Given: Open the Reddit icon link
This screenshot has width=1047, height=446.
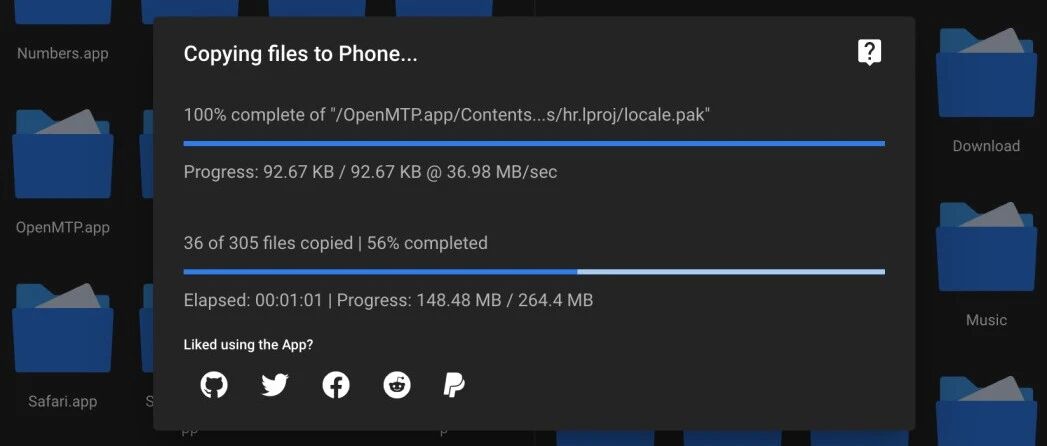Looking at the screenshot, I should (x=397, y=385).
